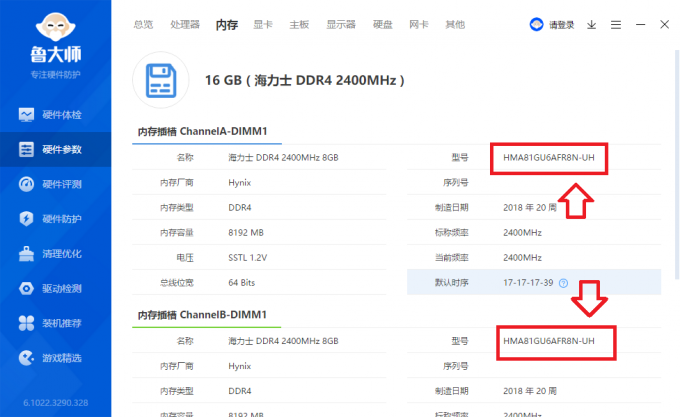This screenshot has height=417, width=680.
Task: Open the hamburger menu icon
Action: [616, 25]
